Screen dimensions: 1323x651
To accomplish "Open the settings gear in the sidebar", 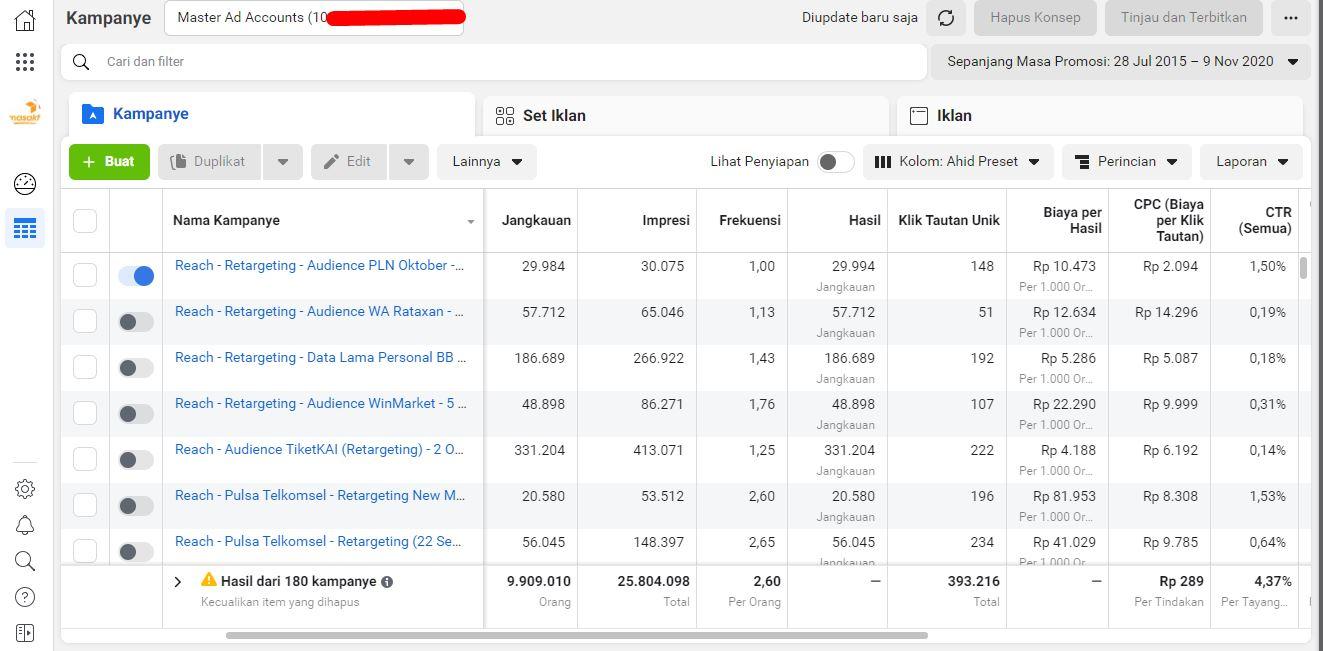I will pos(25,489).
